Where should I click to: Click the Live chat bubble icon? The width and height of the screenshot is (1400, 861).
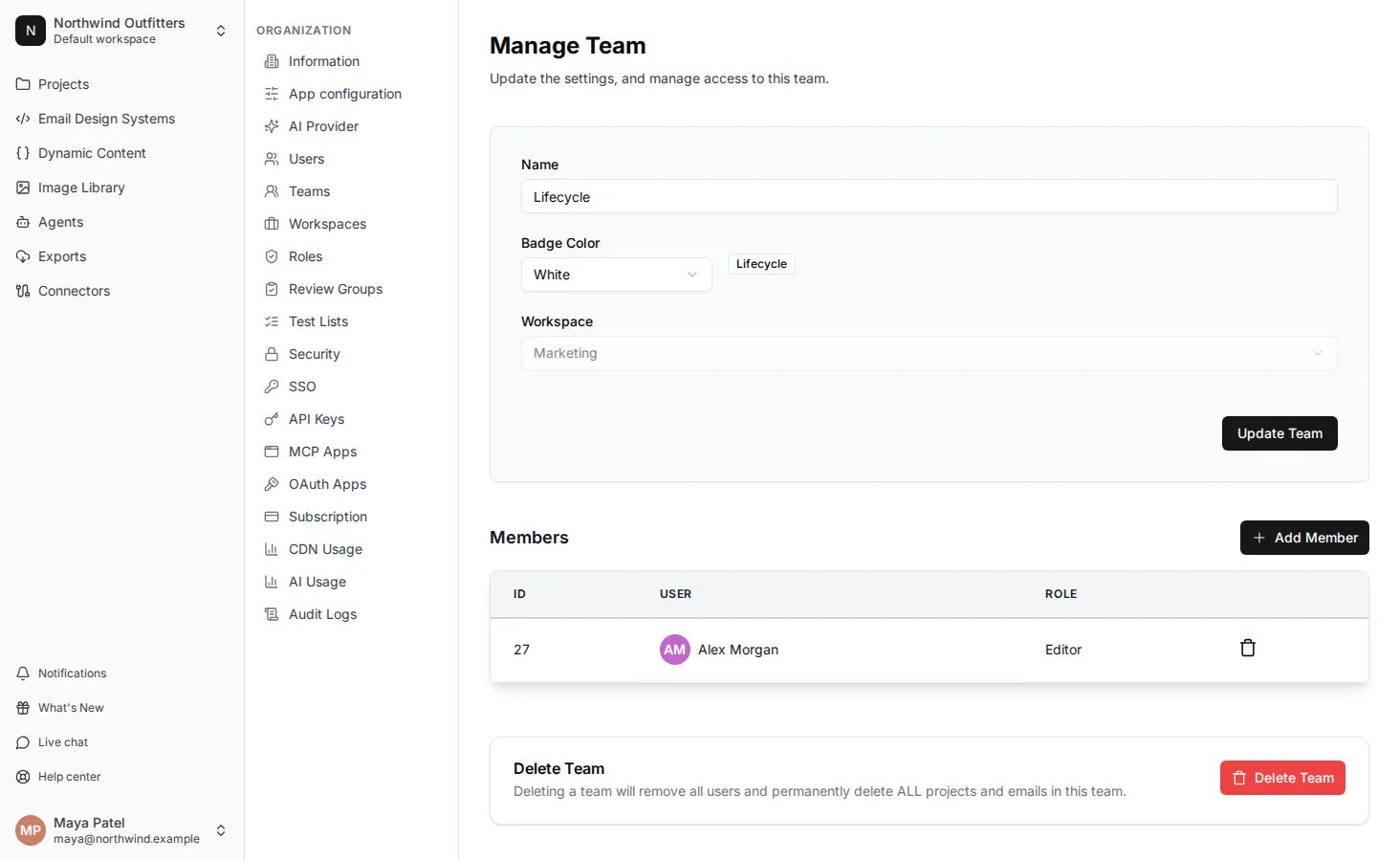[23, 742]
